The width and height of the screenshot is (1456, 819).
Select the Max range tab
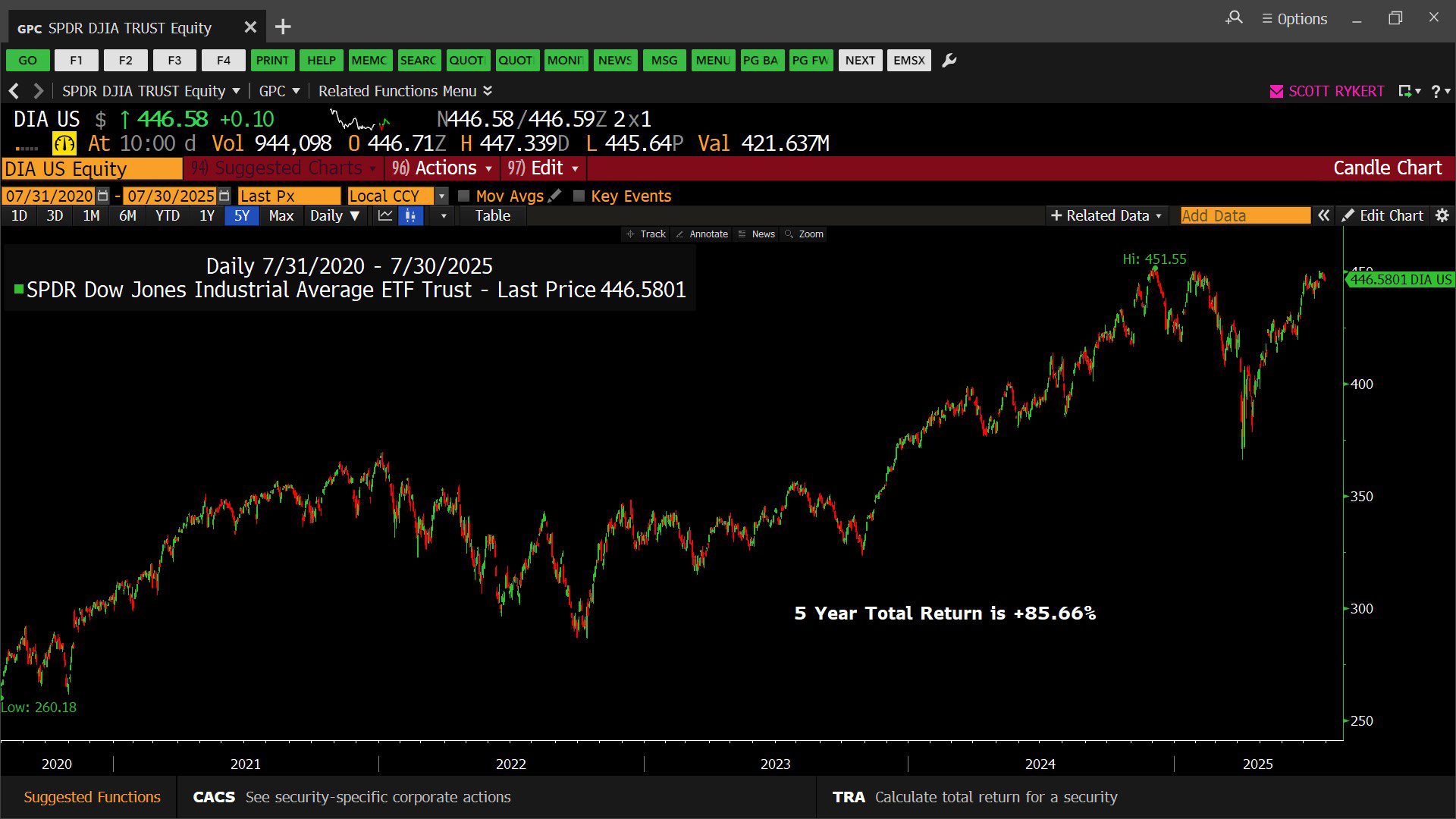pyautogui.click(x=281, y=216)
